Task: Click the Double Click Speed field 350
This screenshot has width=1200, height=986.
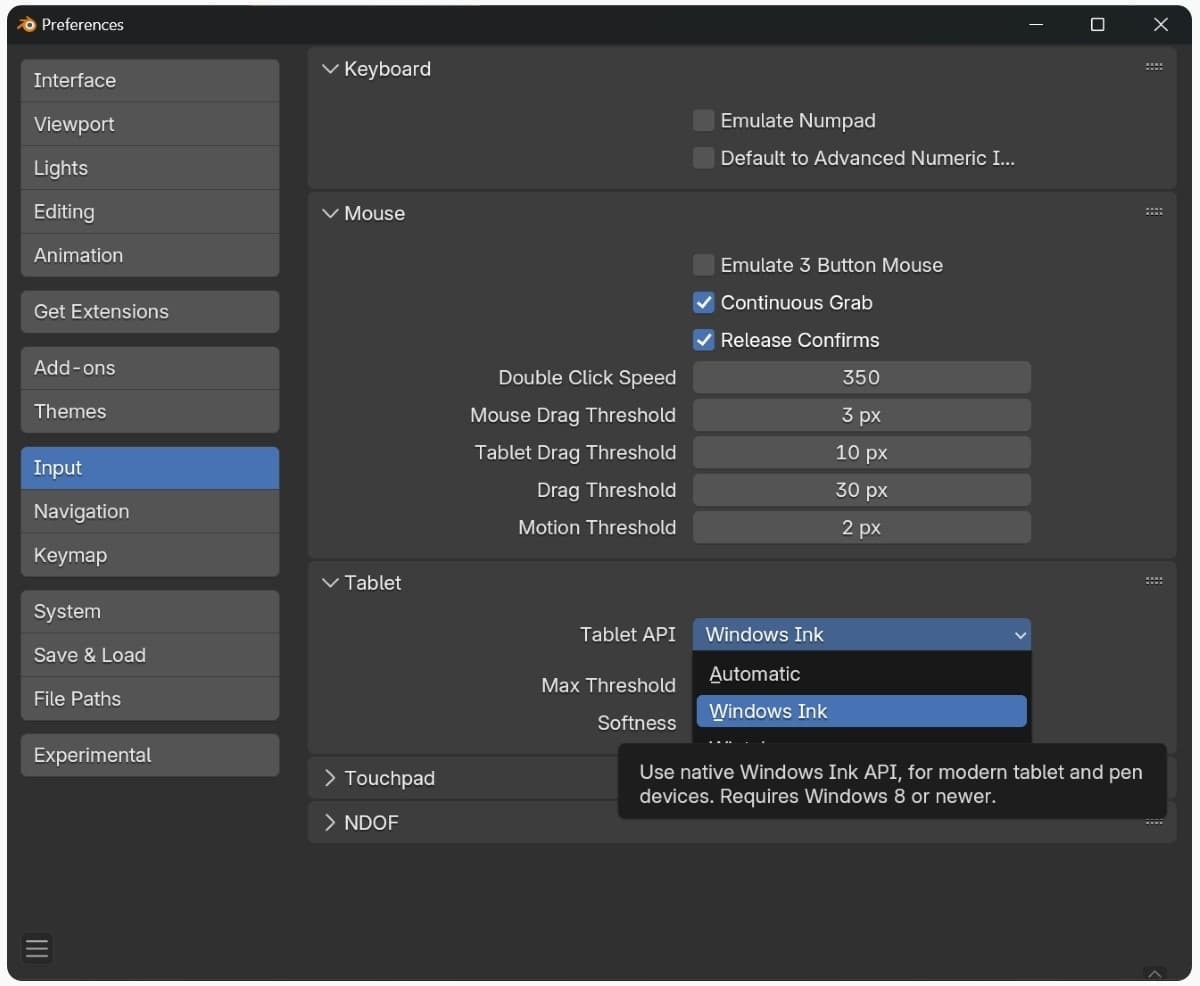Action: coord(861,377)
